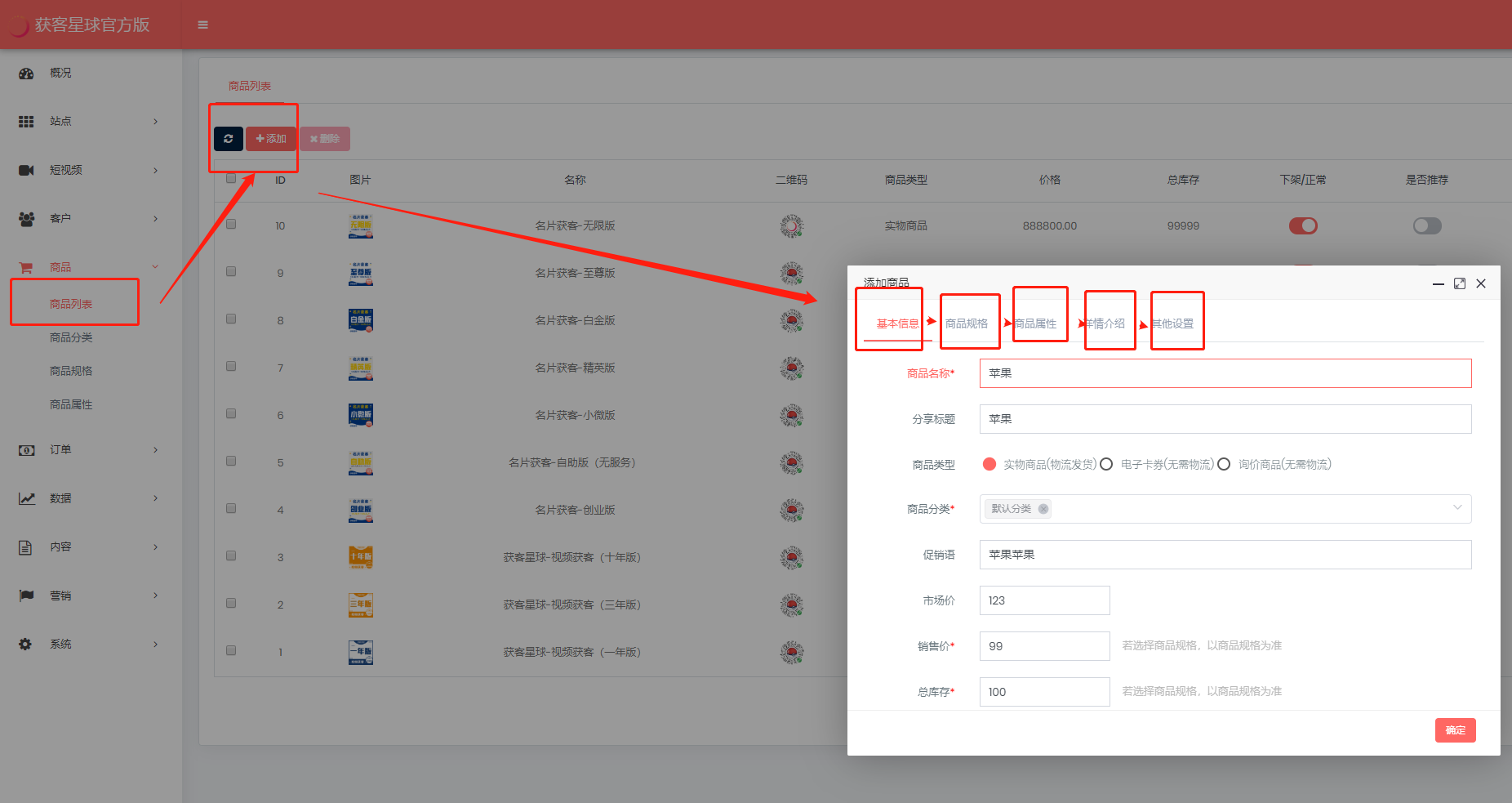Screen dimensions: 1512x803
Task: Click the hamburger menu icon in header
Action: click(202, 25)
